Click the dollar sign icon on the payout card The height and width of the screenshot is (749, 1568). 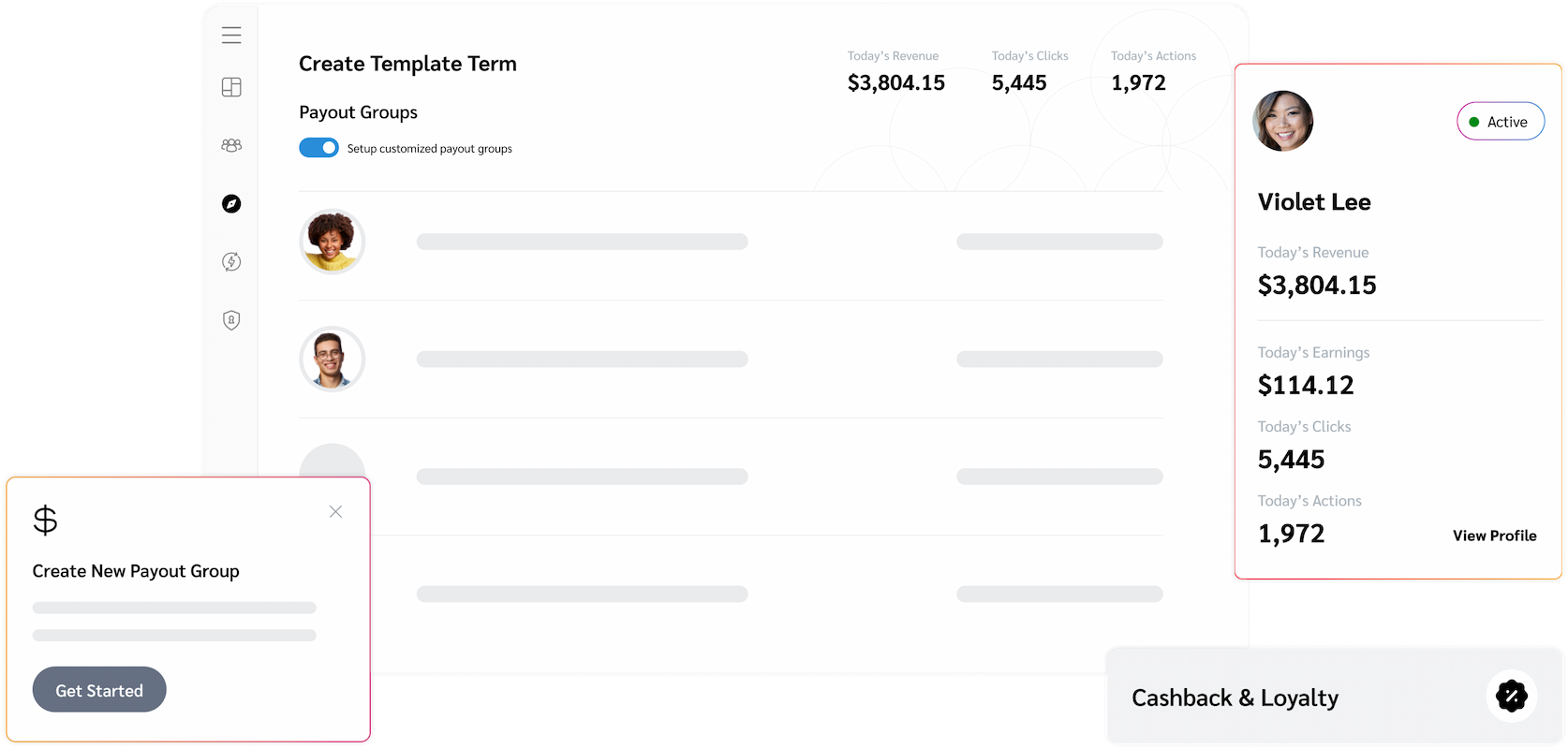click(43, 521)
